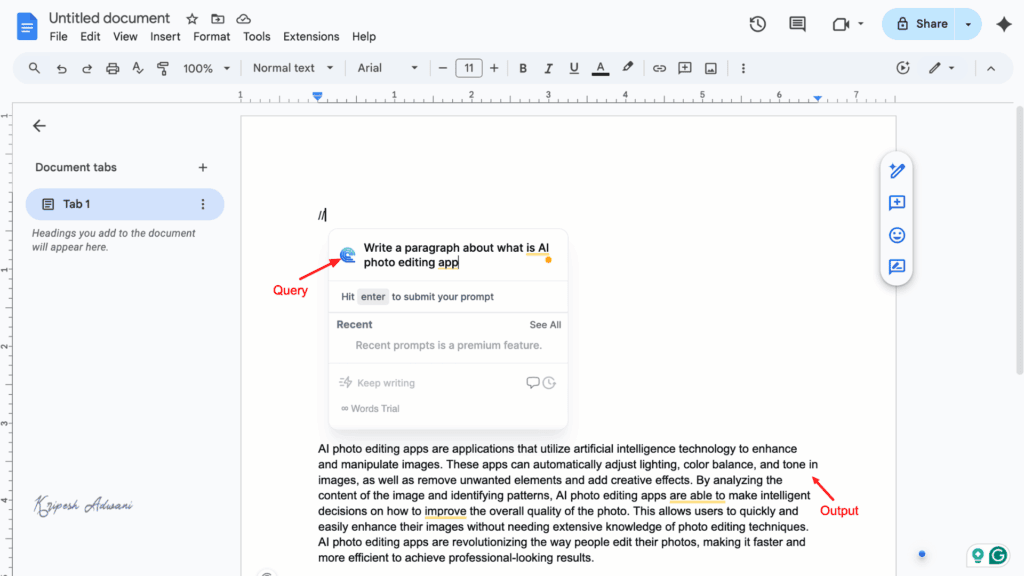This screenshot has height=576, width=1024.
Task: Insert a link using the link icon
Action: (x=659, y=68)
